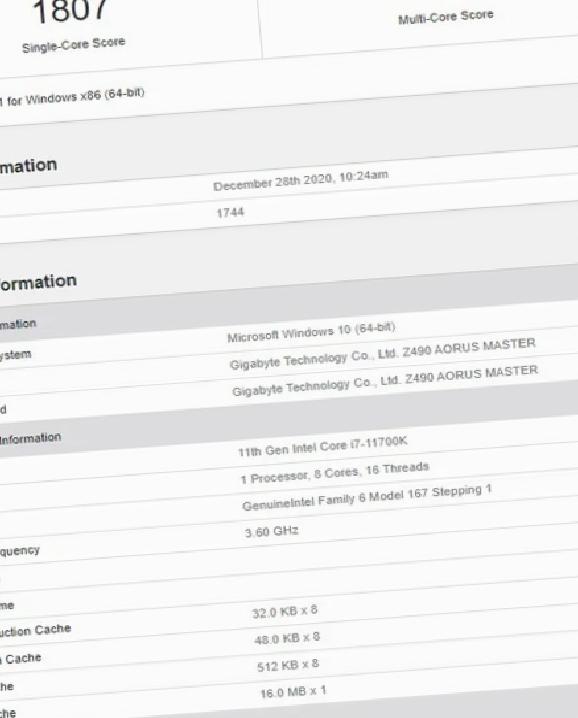The image size is (578, 718).
Task: Select the Single-Core Score label
Action: 73,45
